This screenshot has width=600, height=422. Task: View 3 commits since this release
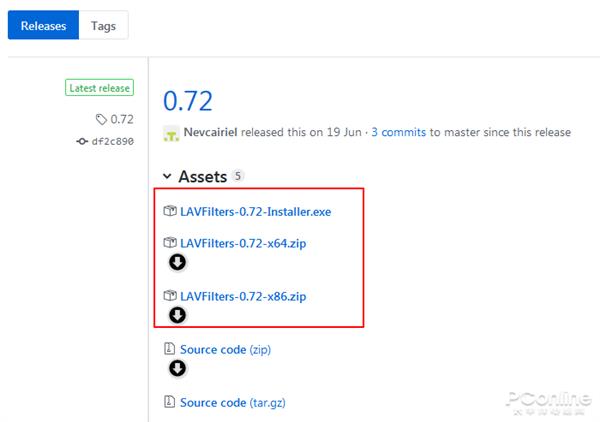[399, 132]
